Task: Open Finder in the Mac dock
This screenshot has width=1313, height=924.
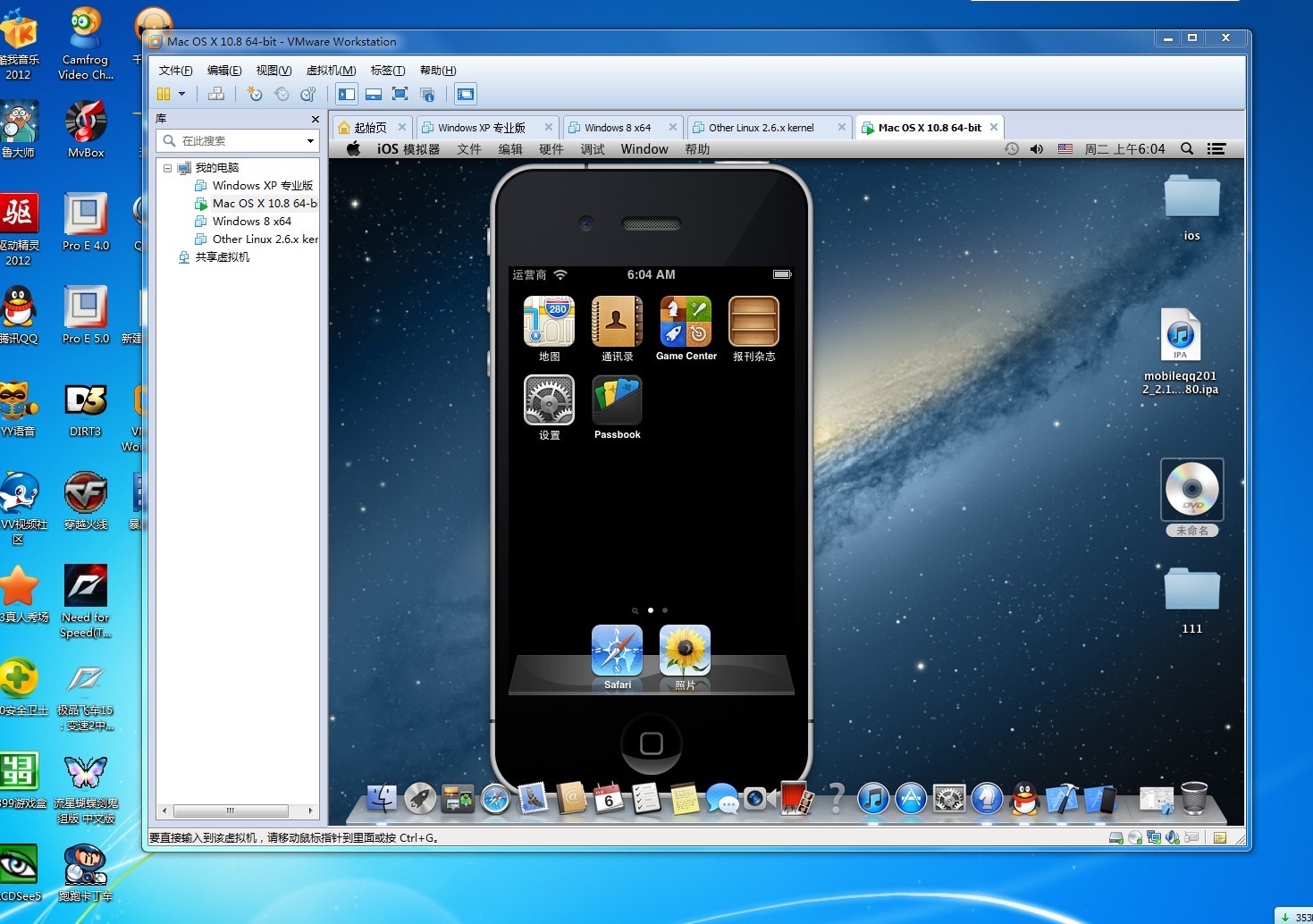Action: [x=382, y=797]
